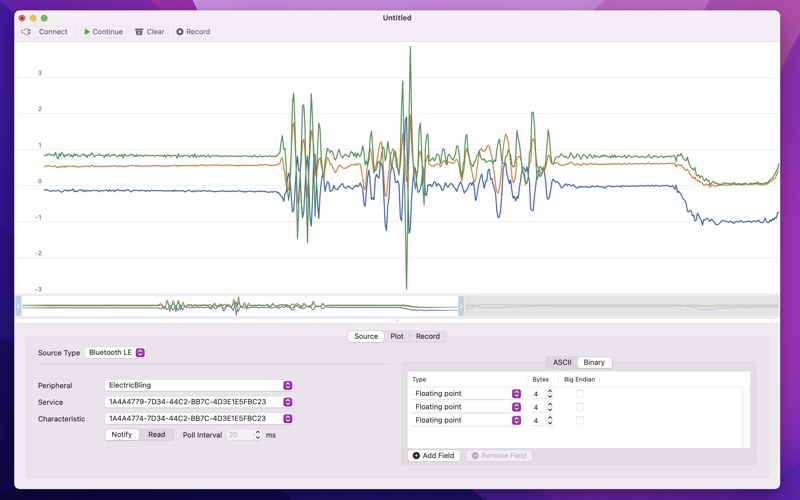The width and height of the screenshot is (800, 500).
Task: Start capture with the Record icon
Action: click(180, 32)
